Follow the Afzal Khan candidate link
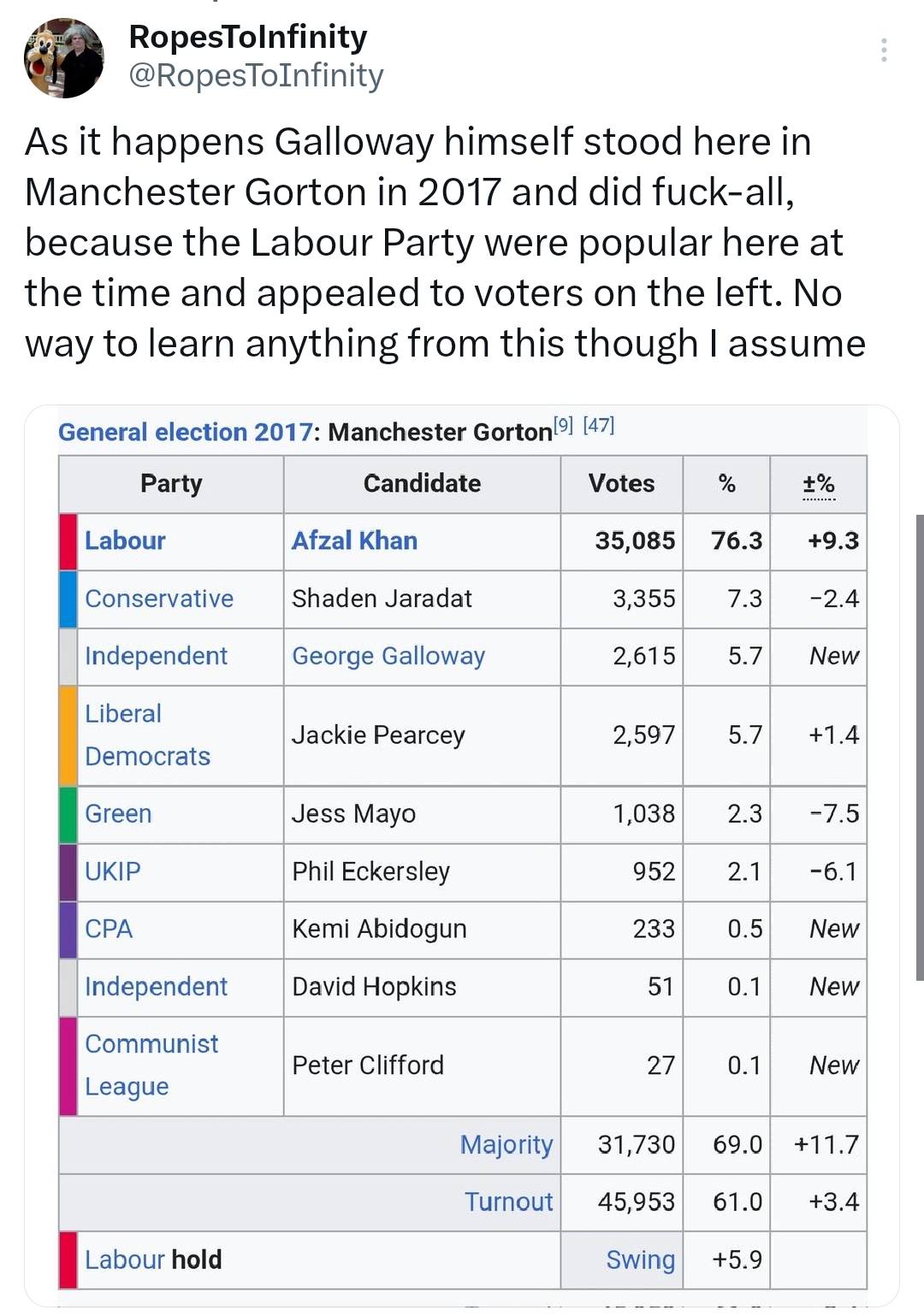Screen dimensions: 924x1316 click(x=354, y=540)
